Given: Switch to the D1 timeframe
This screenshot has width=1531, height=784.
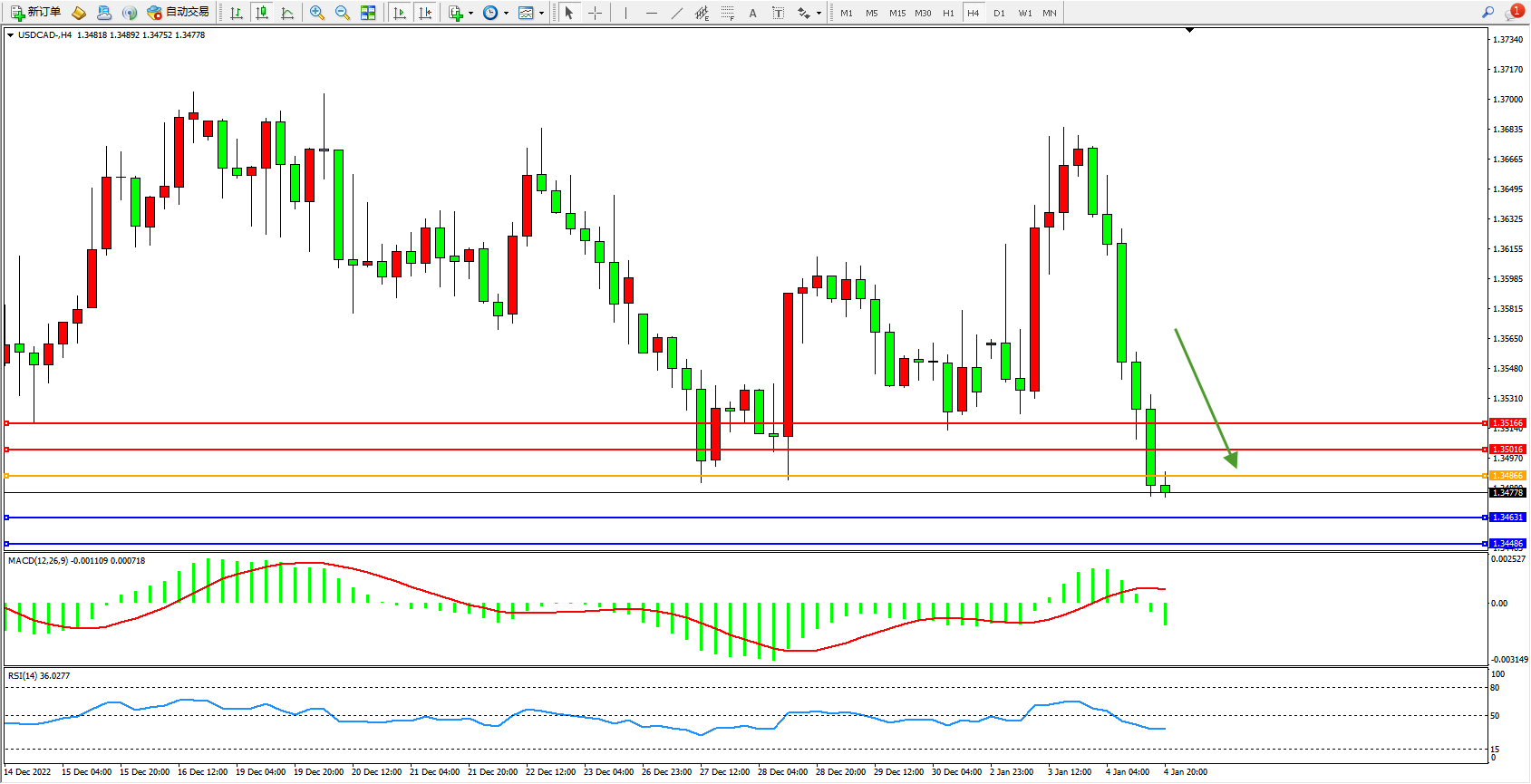Looking at the screenshot, I should point(999,13).
